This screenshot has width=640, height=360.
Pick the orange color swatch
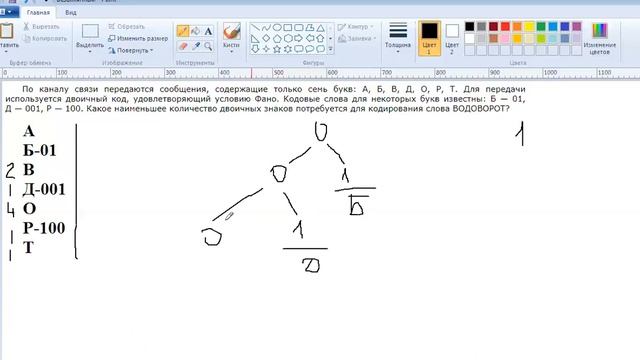coord(517,27)
